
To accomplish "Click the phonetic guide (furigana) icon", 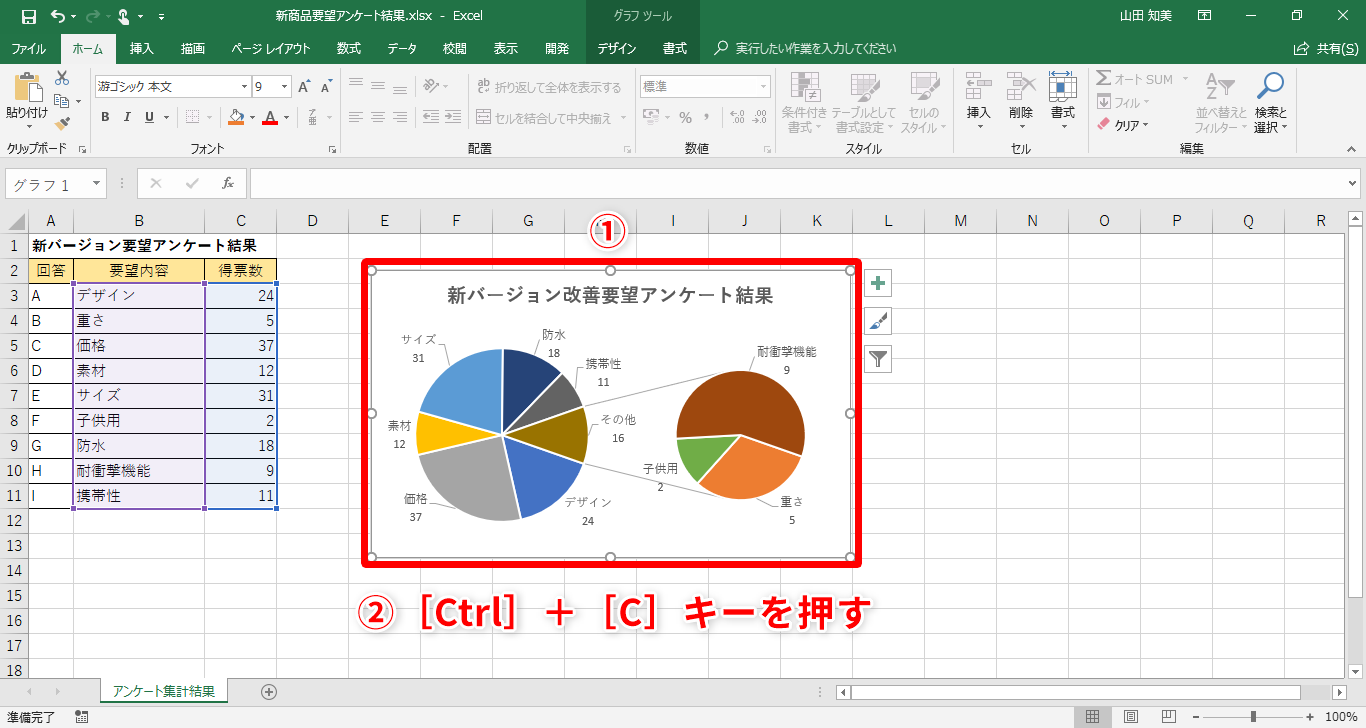I will [x=313, y=117].
